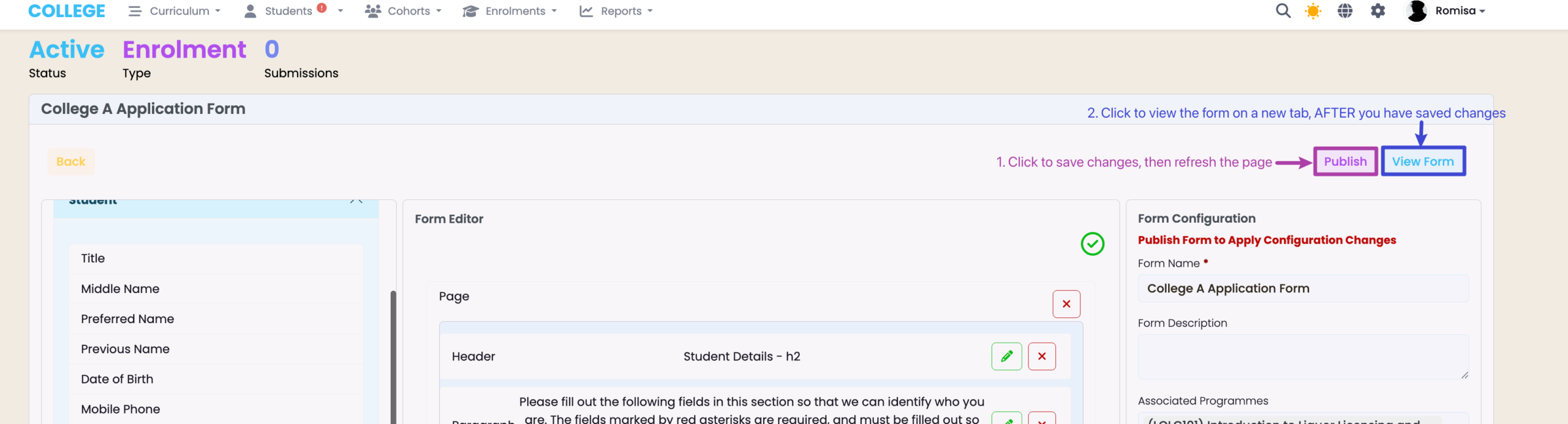
Task: Open the Curriculum dropdown menu
Action: click(175, 11)
